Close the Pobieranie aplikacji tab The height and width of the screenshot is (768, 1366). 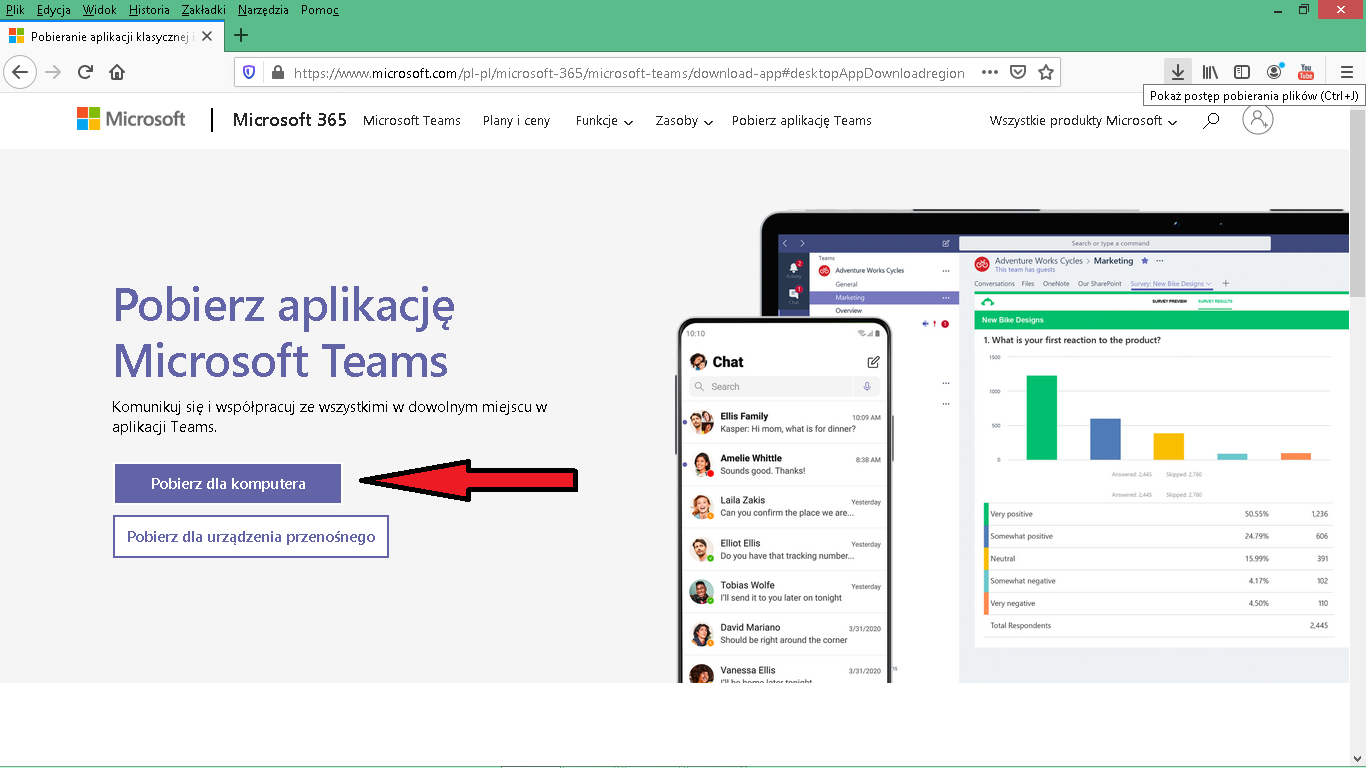(207, 36)
